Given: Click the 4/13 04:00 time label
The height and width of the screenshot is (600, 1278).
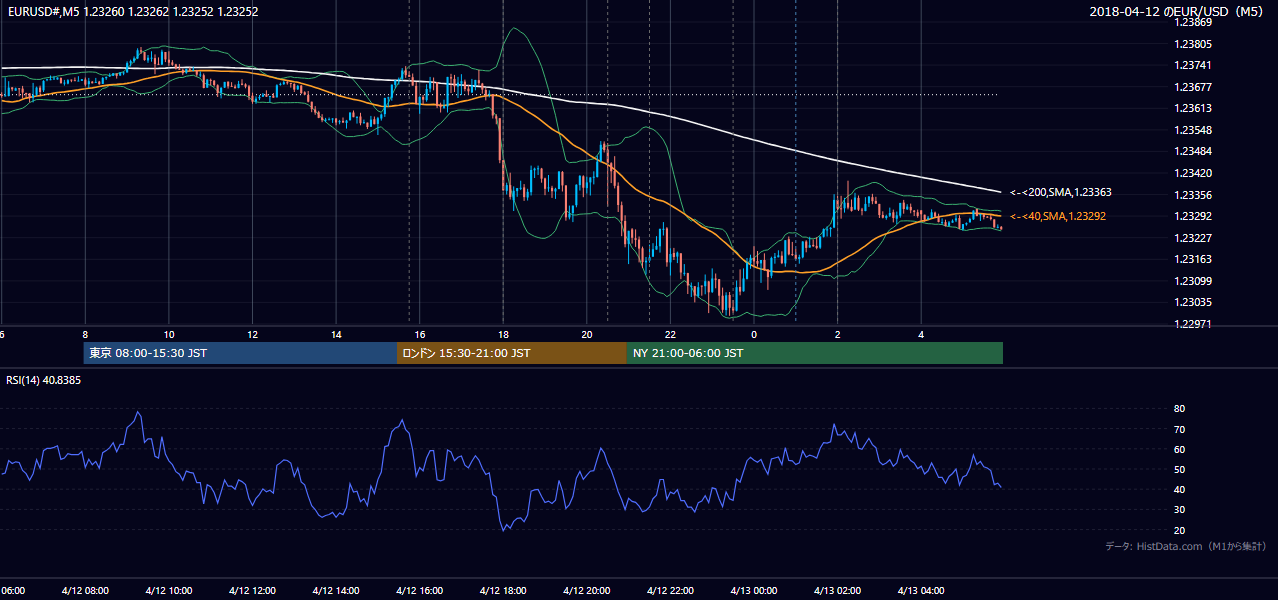Looking at the screenshot, I should (921, 590).
